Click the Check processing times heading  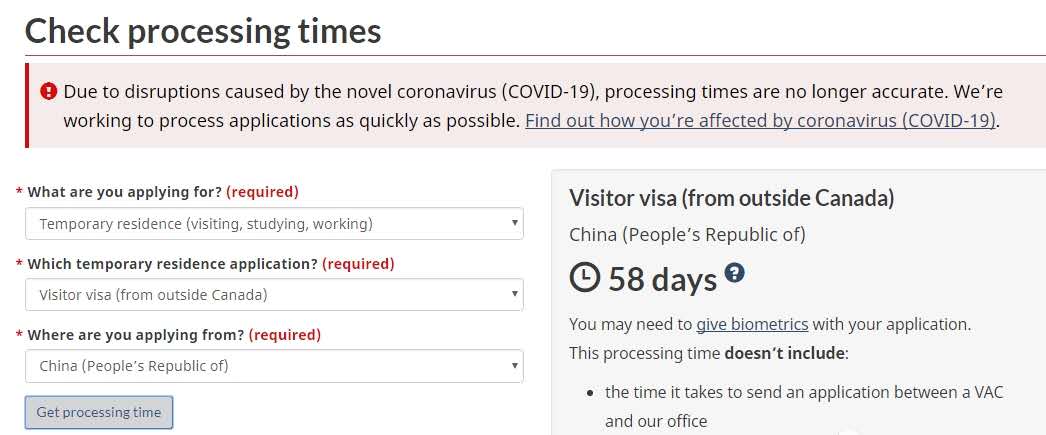(203, 31)
